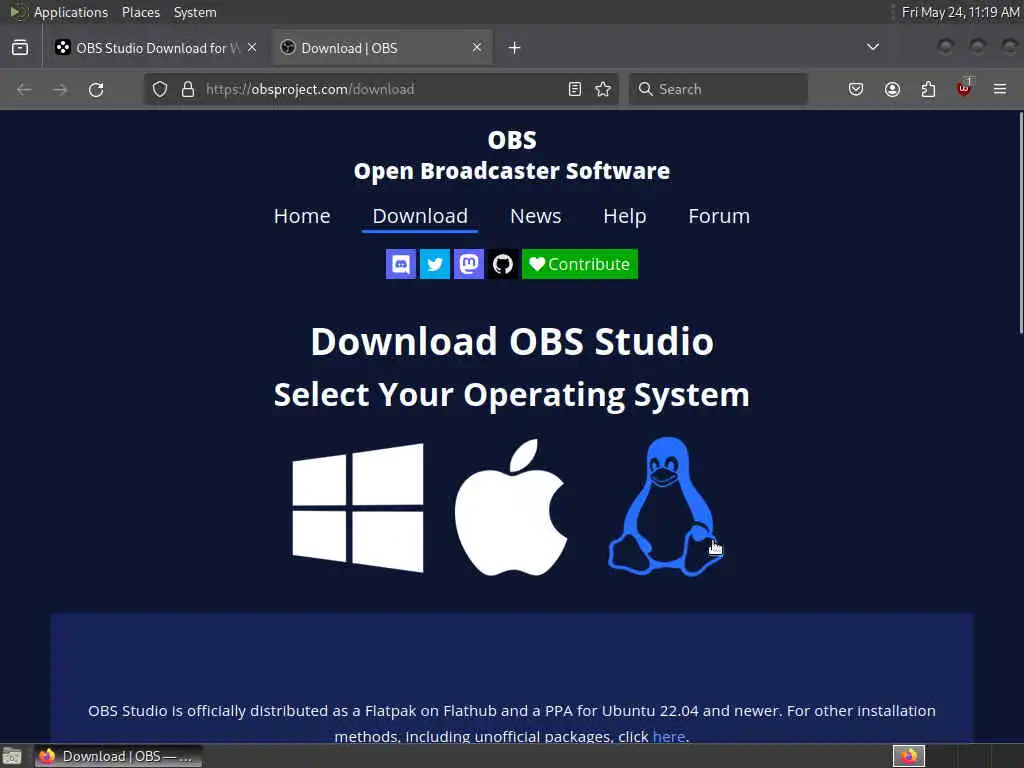This screenshot has height=768, width=1024.
Task: Click the page vertical scrollbar
Action: [x=1019, y=223]
